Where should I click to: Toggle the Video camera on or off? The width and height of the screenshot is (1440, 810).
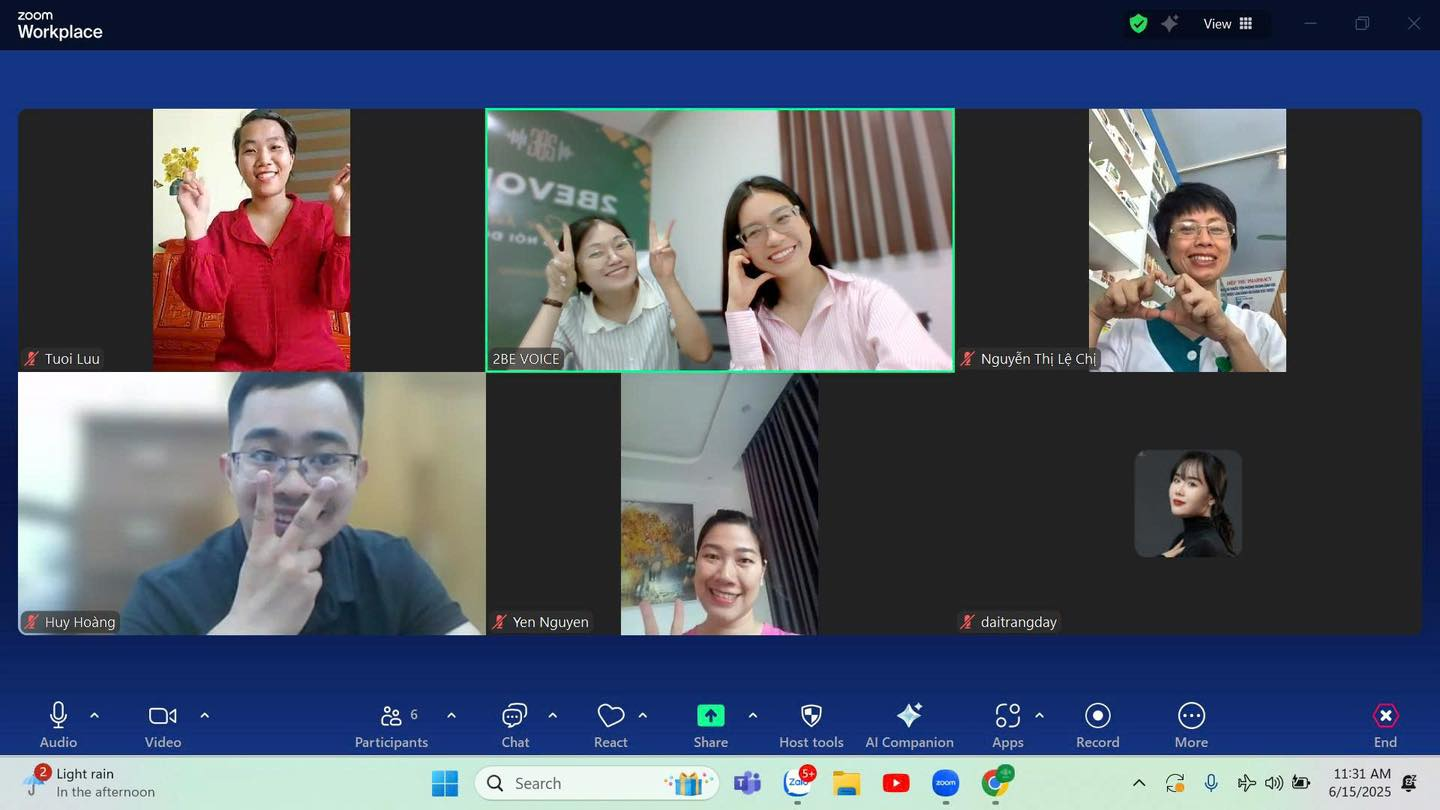[162, 716]
